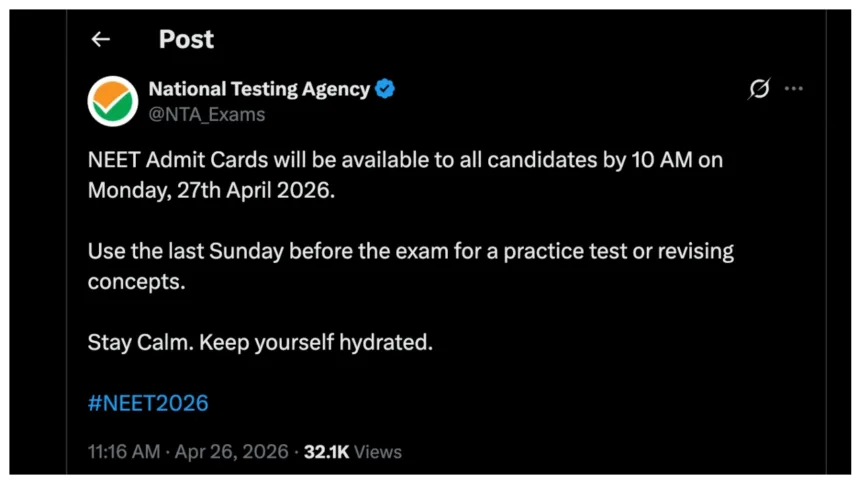Click the NEET Admit Cards sentence
Screen dimensions: 860x484
[300, 162]
